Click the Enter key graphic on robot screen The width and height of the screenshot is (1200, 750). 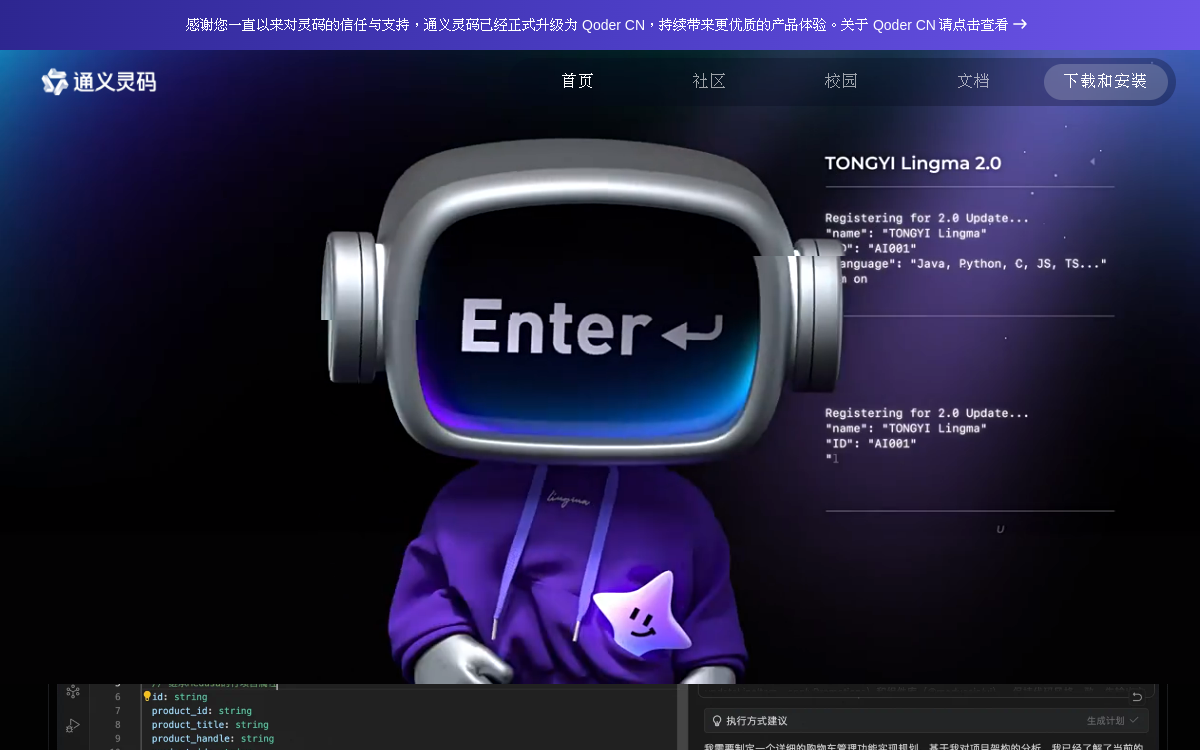591,327
